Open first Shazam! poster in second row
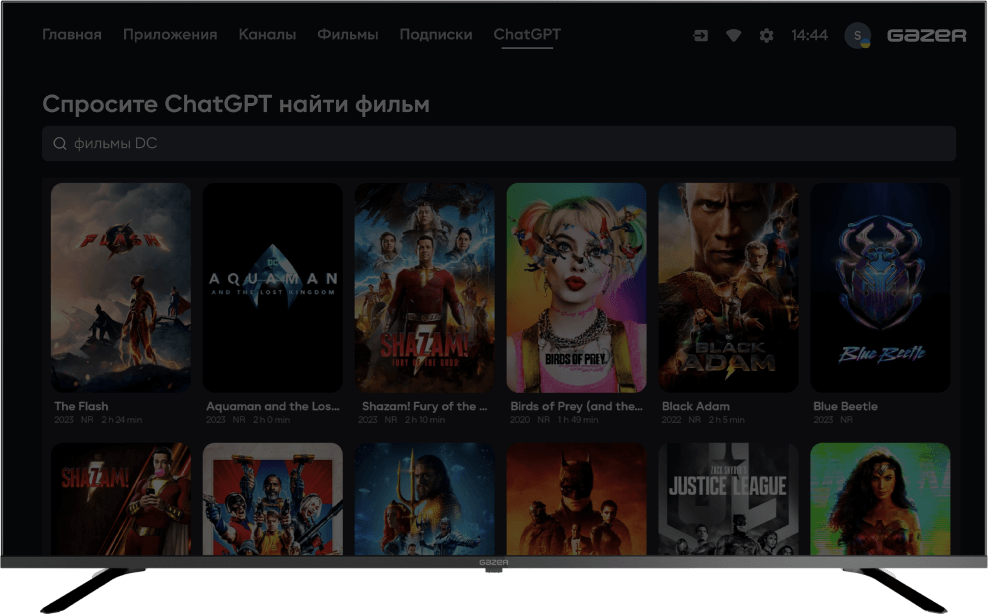The image size is (988, 614). point(121,499)
